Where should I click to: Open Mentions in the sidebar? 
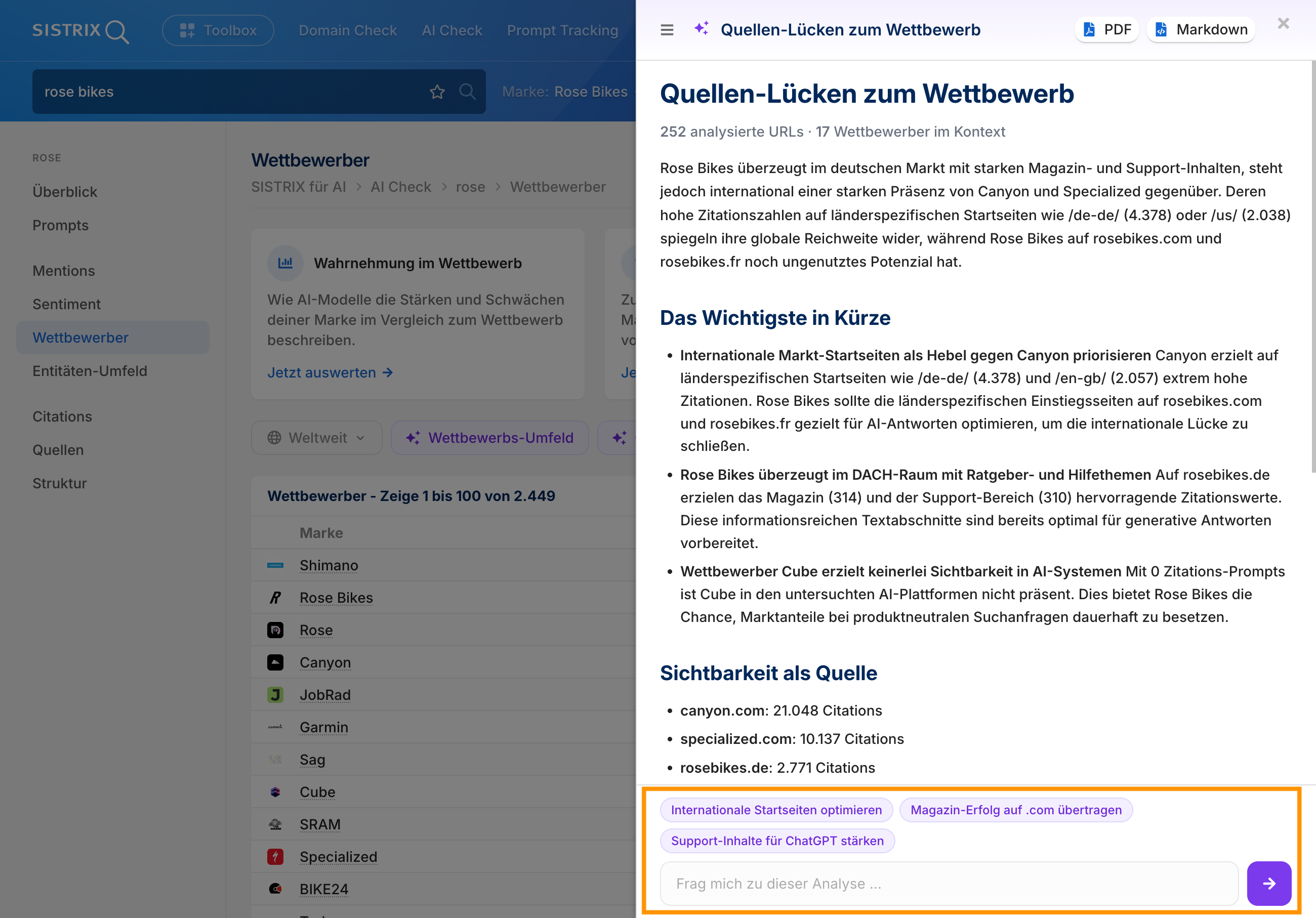coord(64,271)
